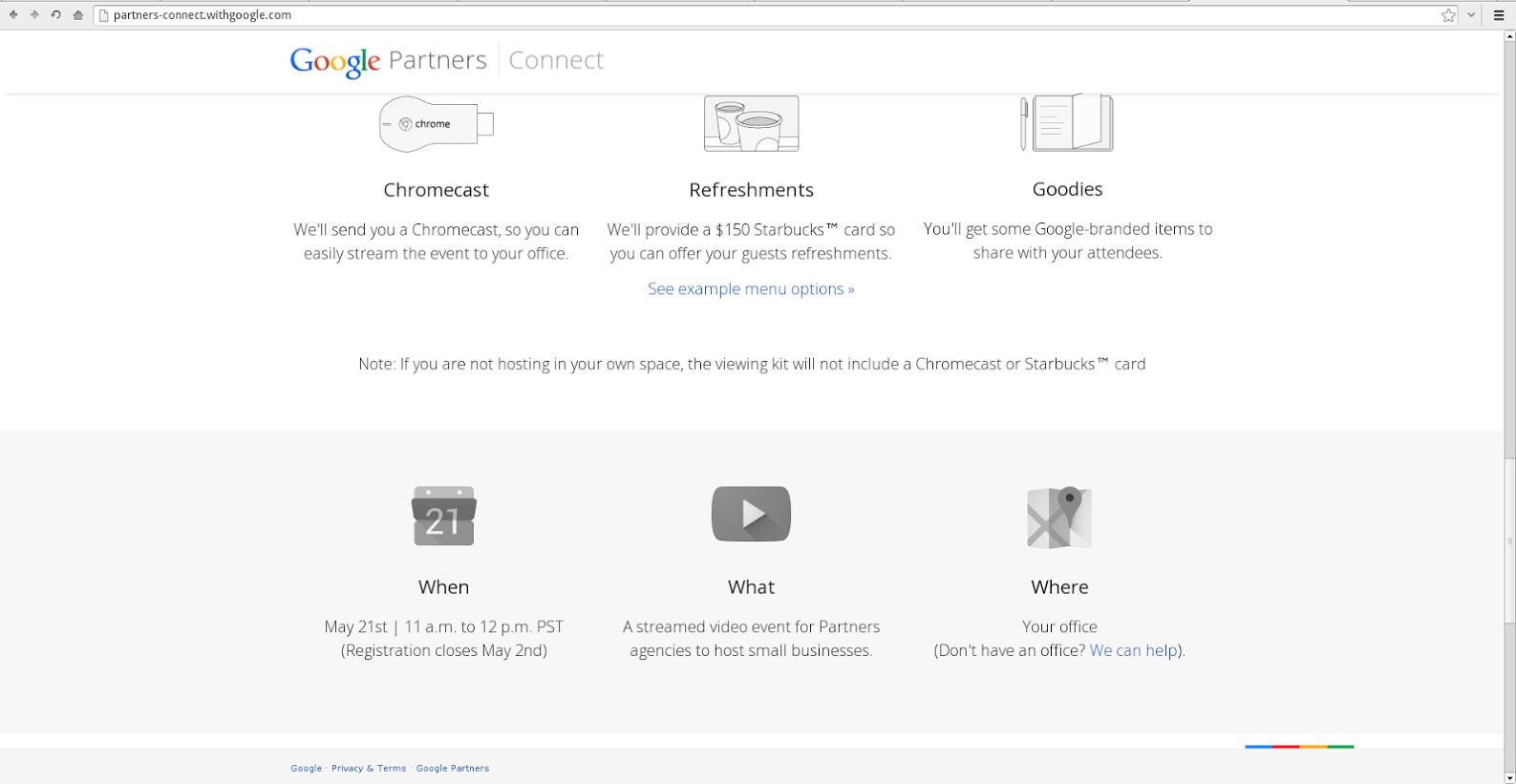Reload the current page
This screenshot has width=1516, height=784.
55,15
